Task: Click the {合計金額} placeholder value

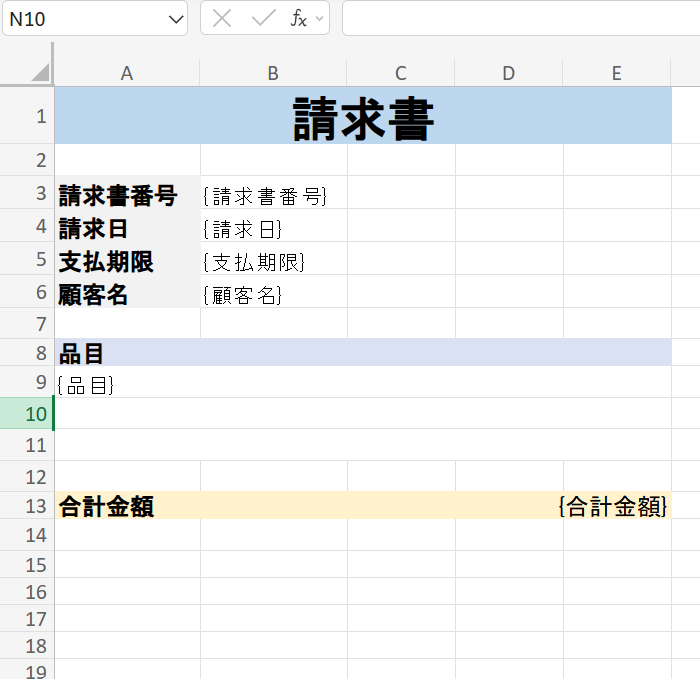Action: 612,506
